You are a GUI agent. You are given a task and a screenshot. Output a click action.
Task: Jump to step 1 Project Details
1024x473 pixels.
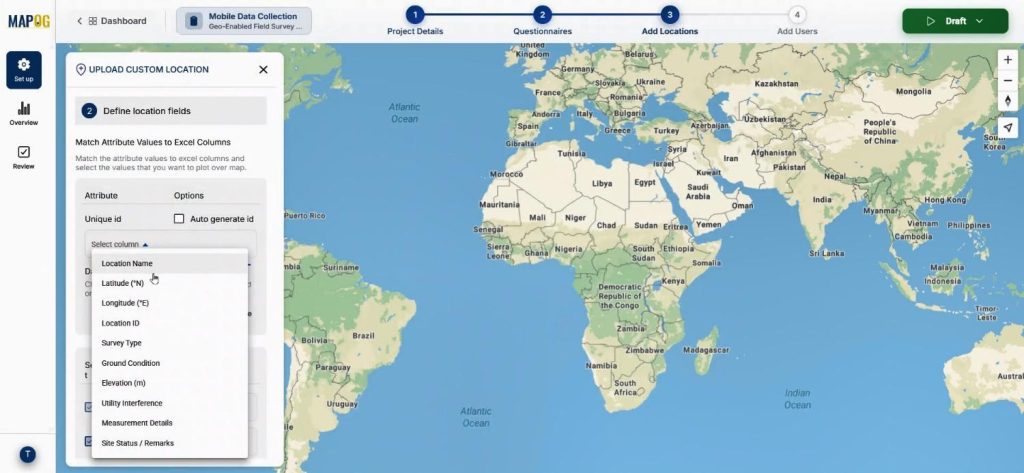coord(415,15)
